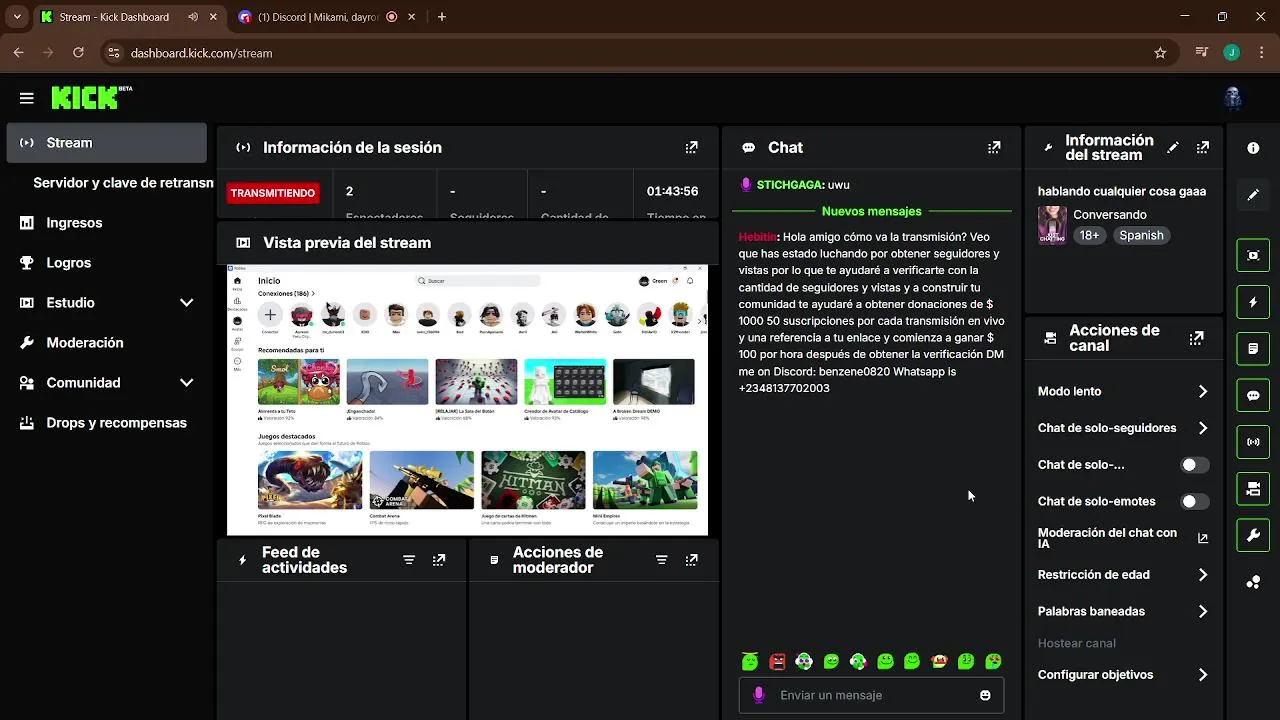
Task: Open Chat de solo-seguidores options
Action: pos(1123,428)
